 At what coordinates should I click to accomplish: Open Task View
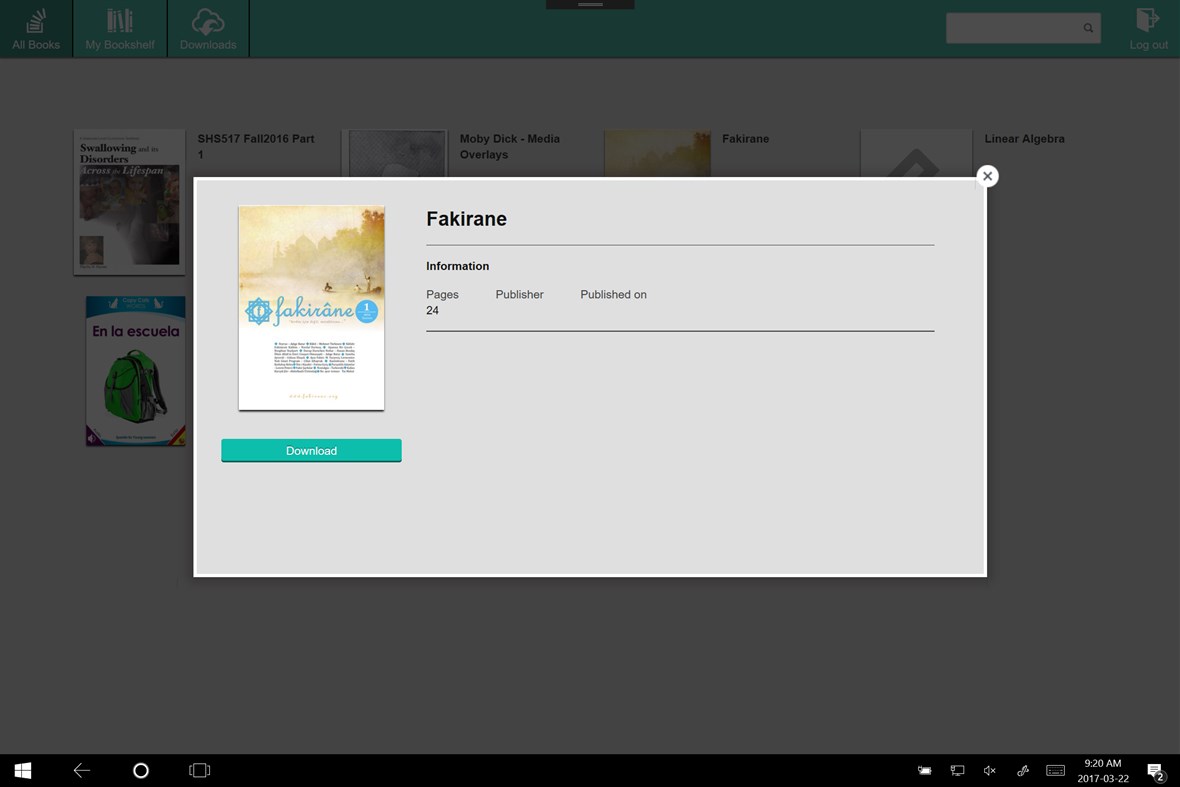point(199,770)
